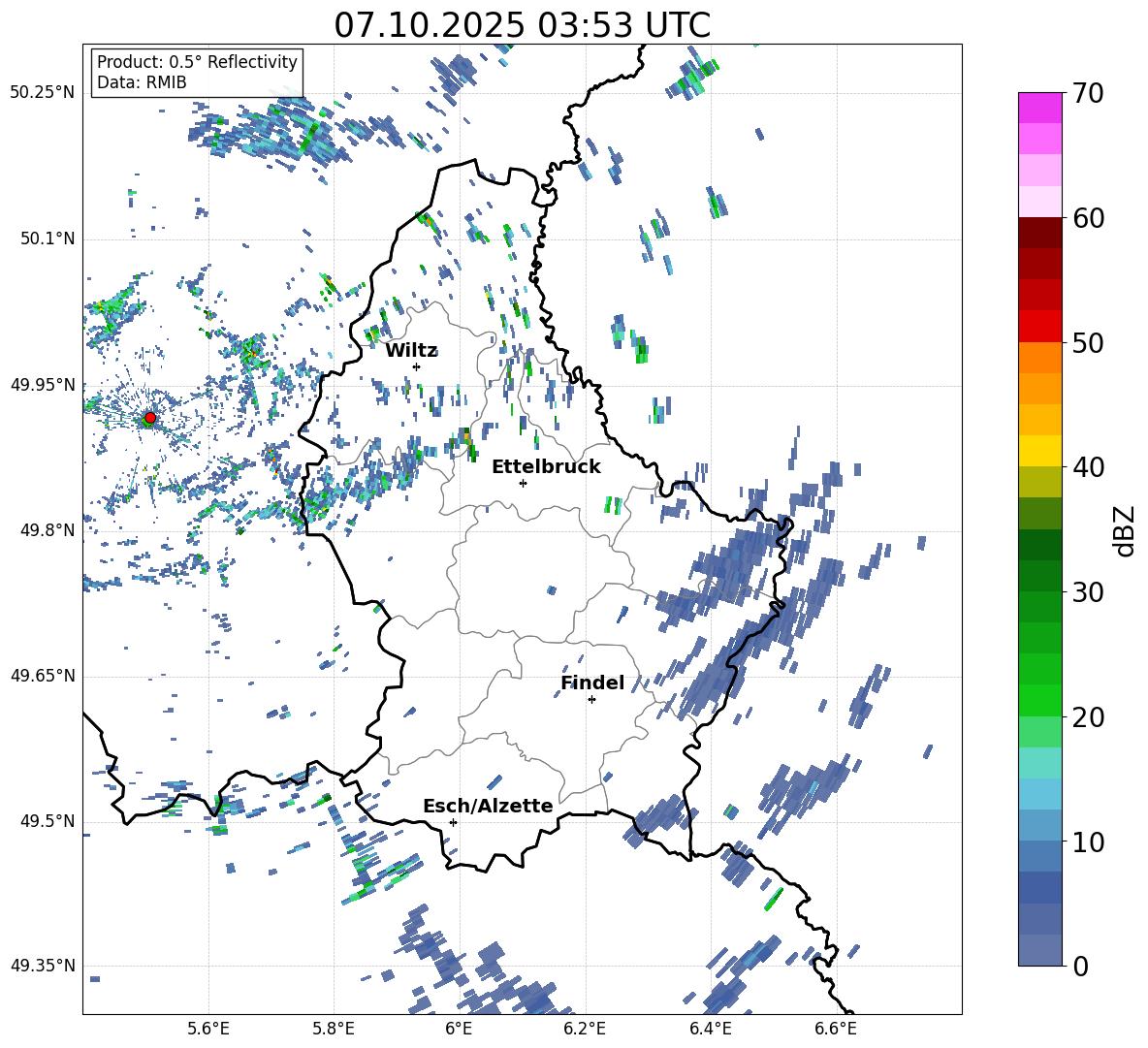Click the yellow 40 dBZ colorbar segment
Image resolution: width=1148 pixels, height=1048 pixels.
click(x=1039, y=451)
